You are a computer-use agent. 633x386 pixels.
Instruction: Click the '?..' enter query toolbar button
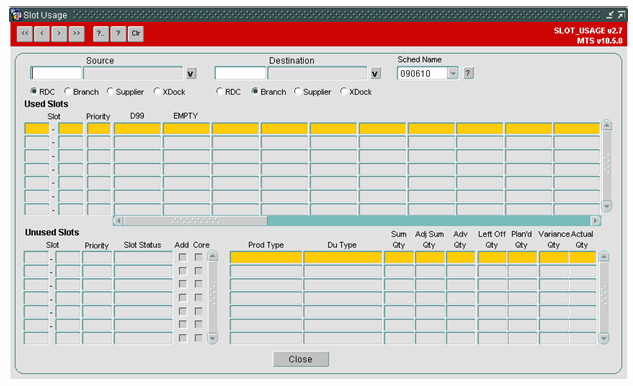click(x=101, y=34)
